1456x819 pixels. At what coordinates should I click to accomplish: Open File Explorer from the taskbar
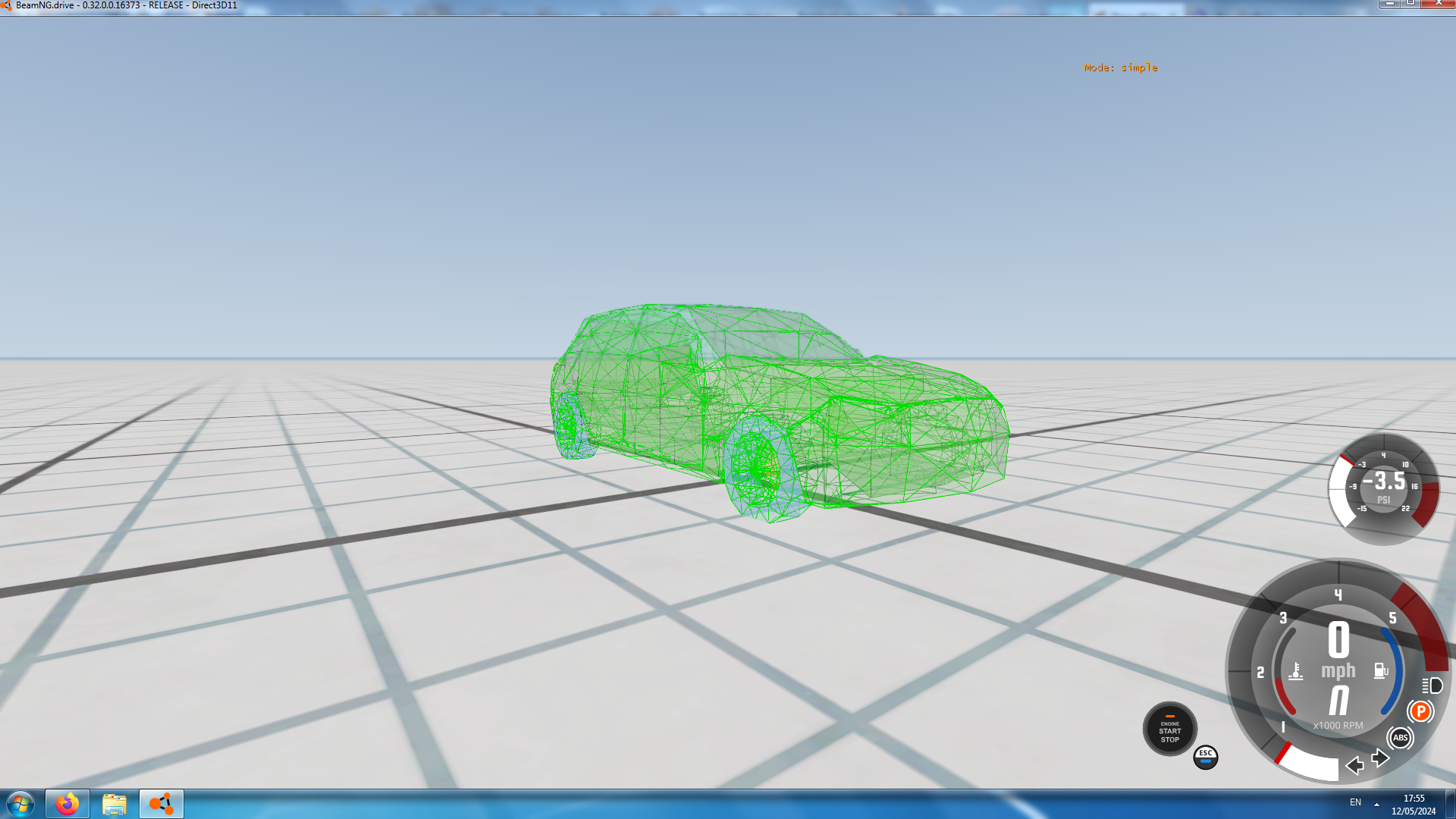coord(115,804)
